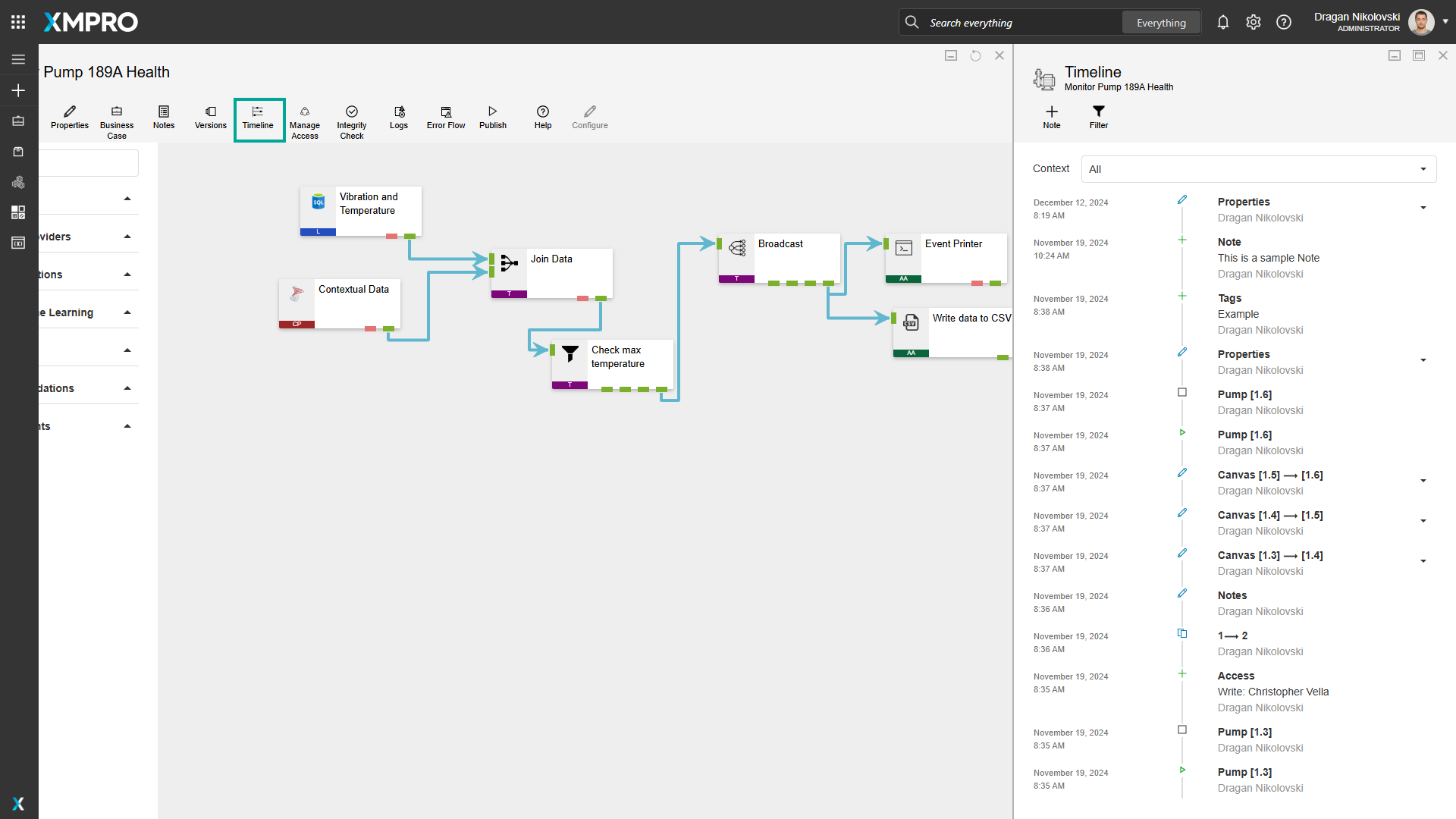This screenshot has width=1456, height=819.
Task: Open Notes from the toolbar
Action: tap(163, 119)
